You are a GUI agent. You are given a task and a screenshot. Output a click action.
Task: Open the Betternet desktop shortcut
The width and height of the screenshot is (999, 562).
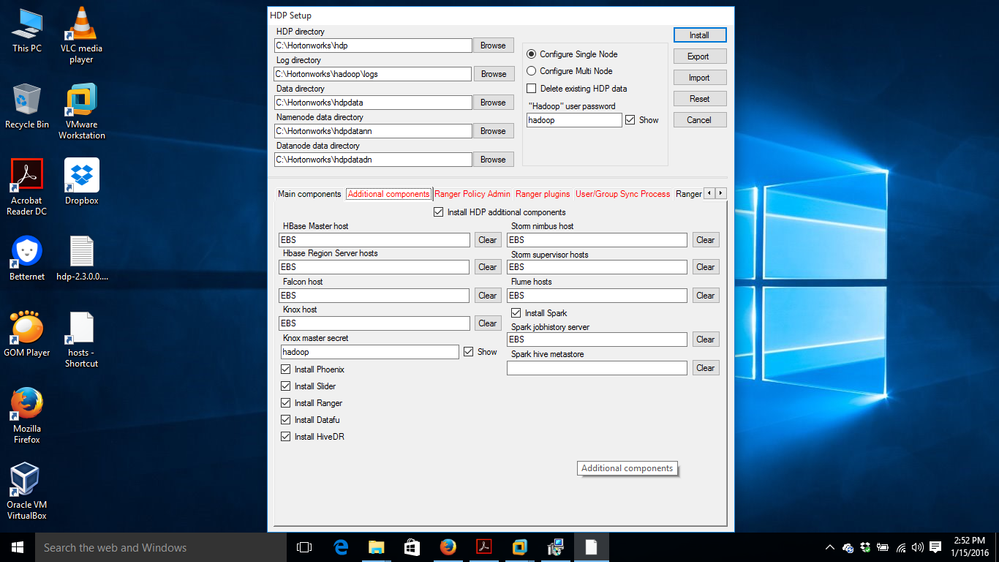(x=27, y=252)
